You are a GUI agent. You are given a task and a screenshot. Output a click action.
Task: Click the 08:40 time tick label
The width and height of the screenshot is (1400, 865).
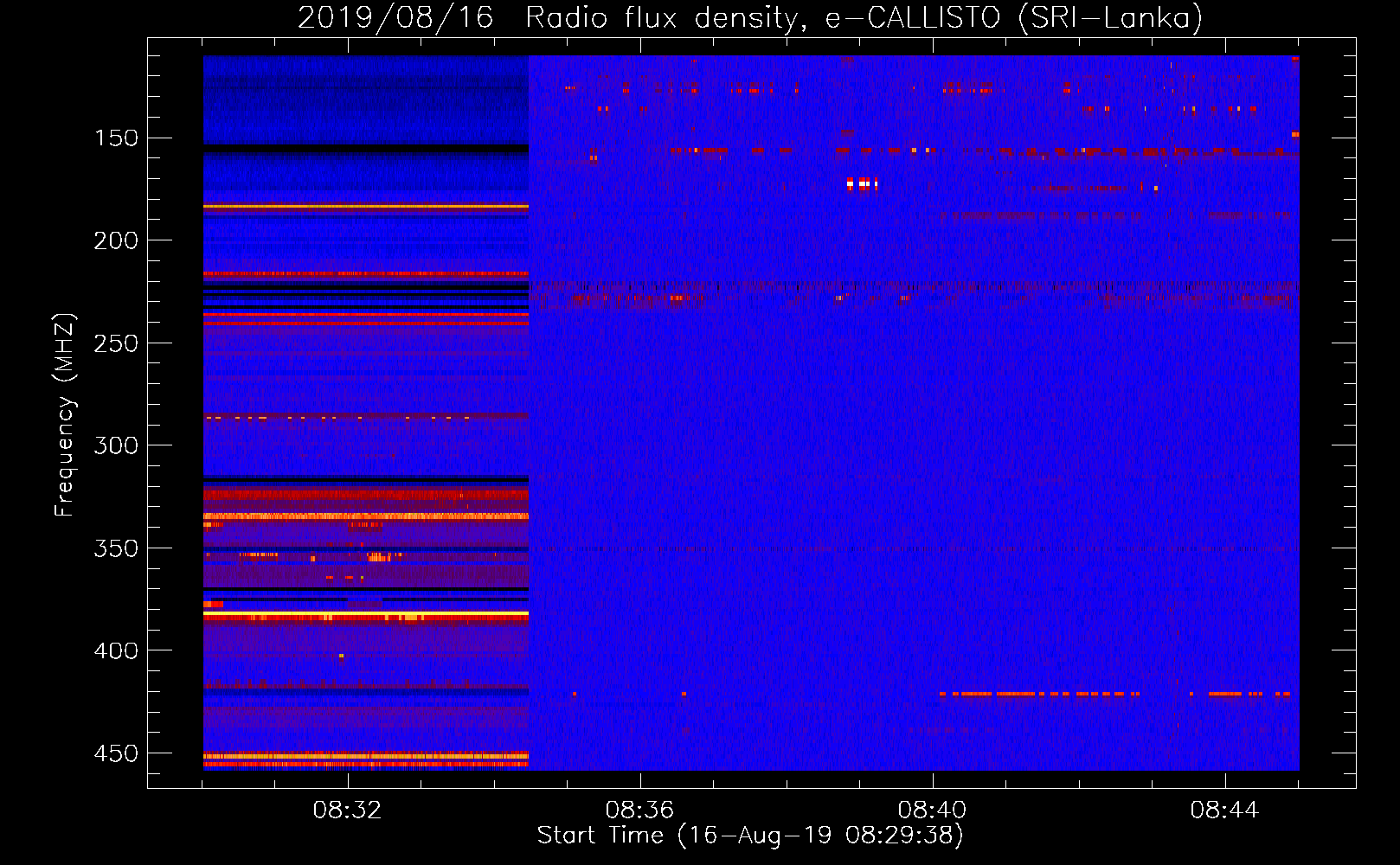[x=932, y=811]
